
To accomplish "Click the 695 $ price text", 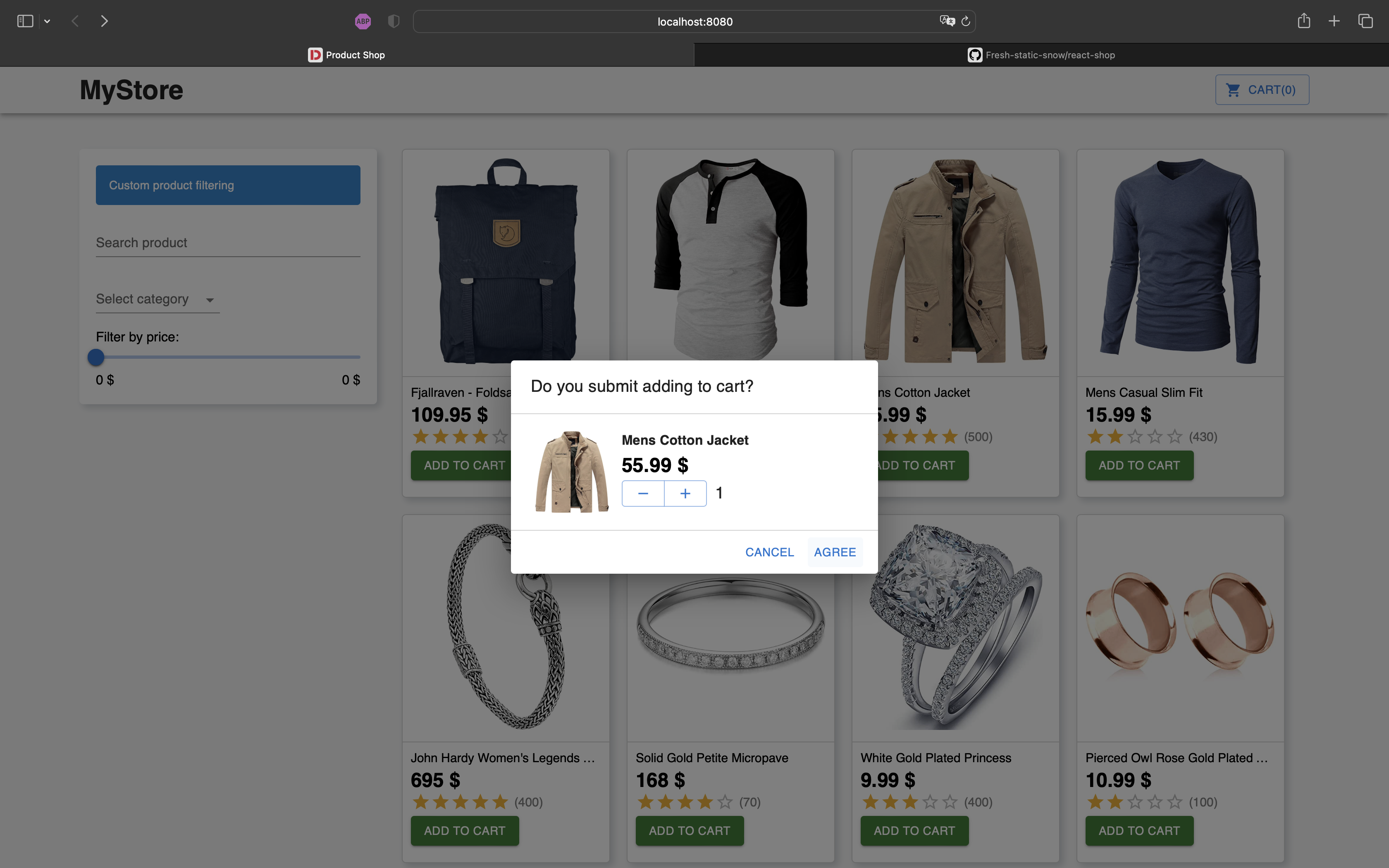I will coord(435,780).
